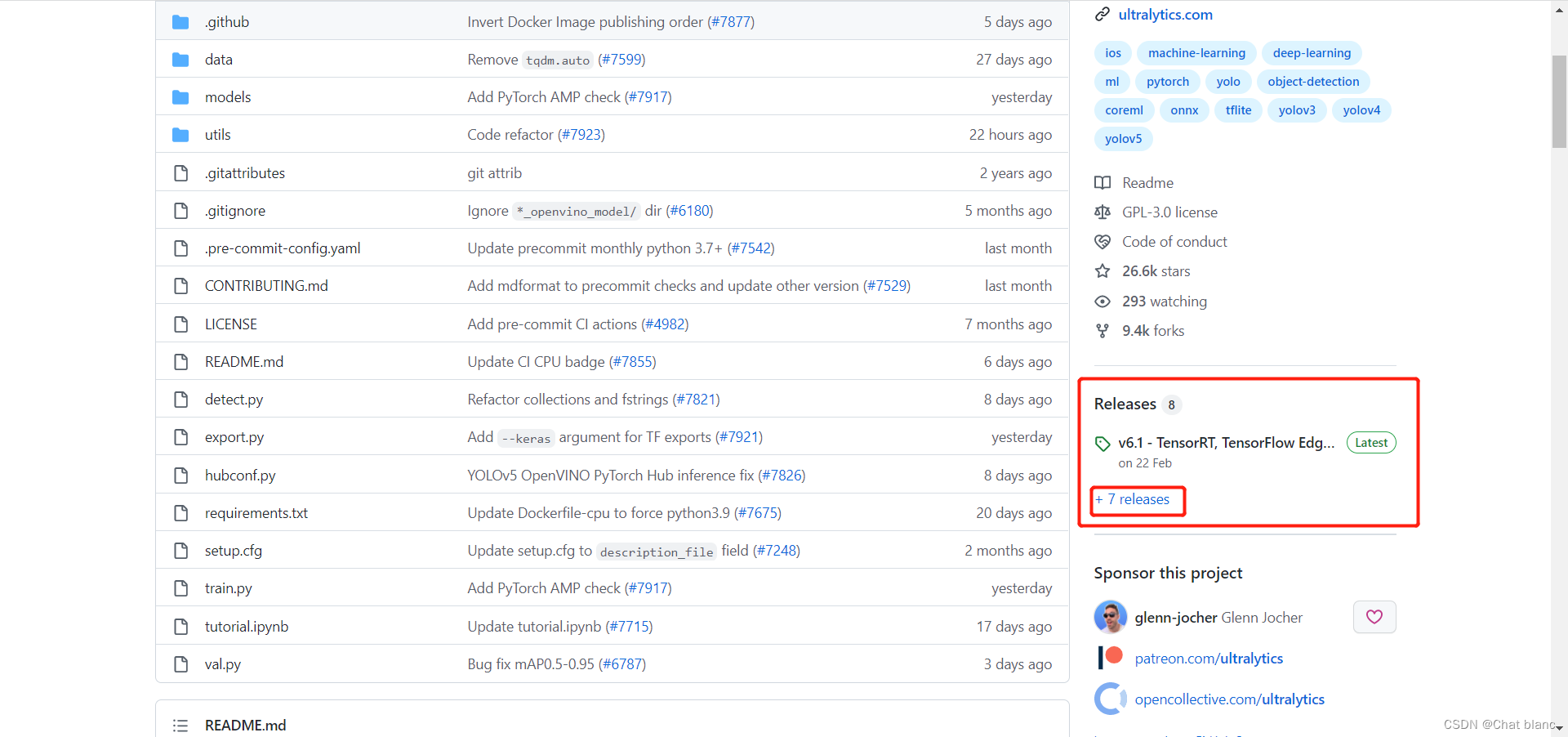Click glenn-jocher's avatar picture
The height and width of the screenshot is (737, 1568).
[x=1111, y=617]
